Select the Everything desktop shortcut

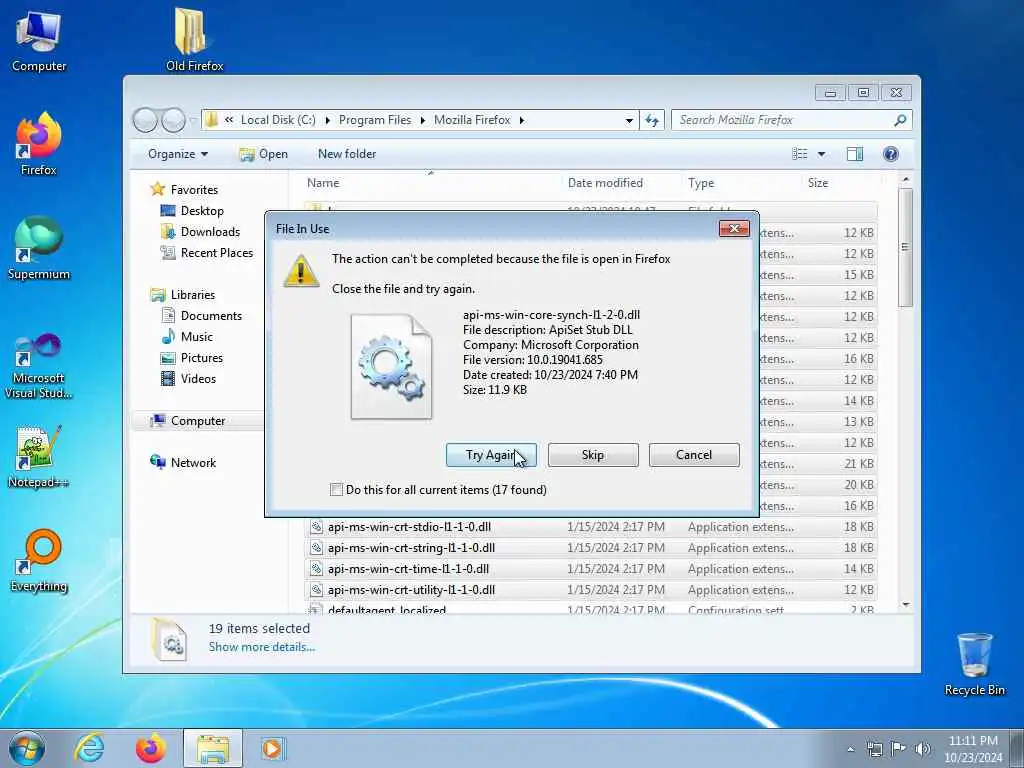click(x=39, y=562)
